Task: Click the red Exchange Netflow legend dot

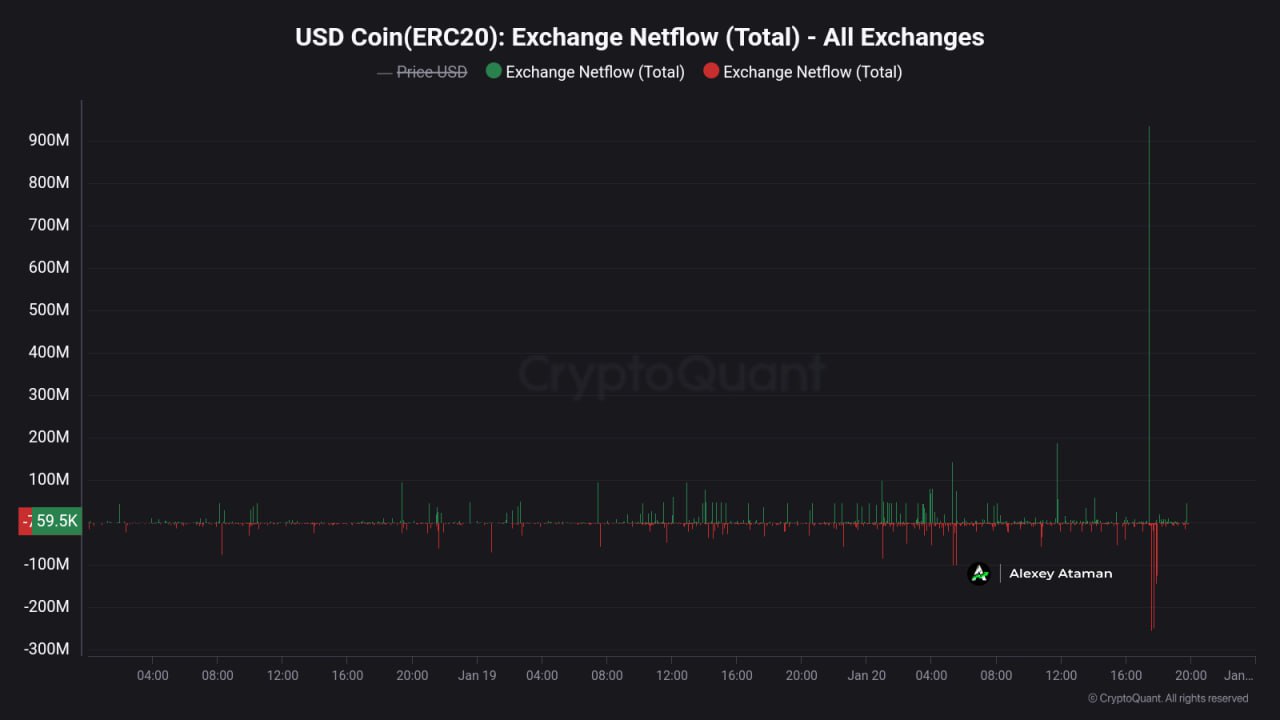Action: coord(711,71)
